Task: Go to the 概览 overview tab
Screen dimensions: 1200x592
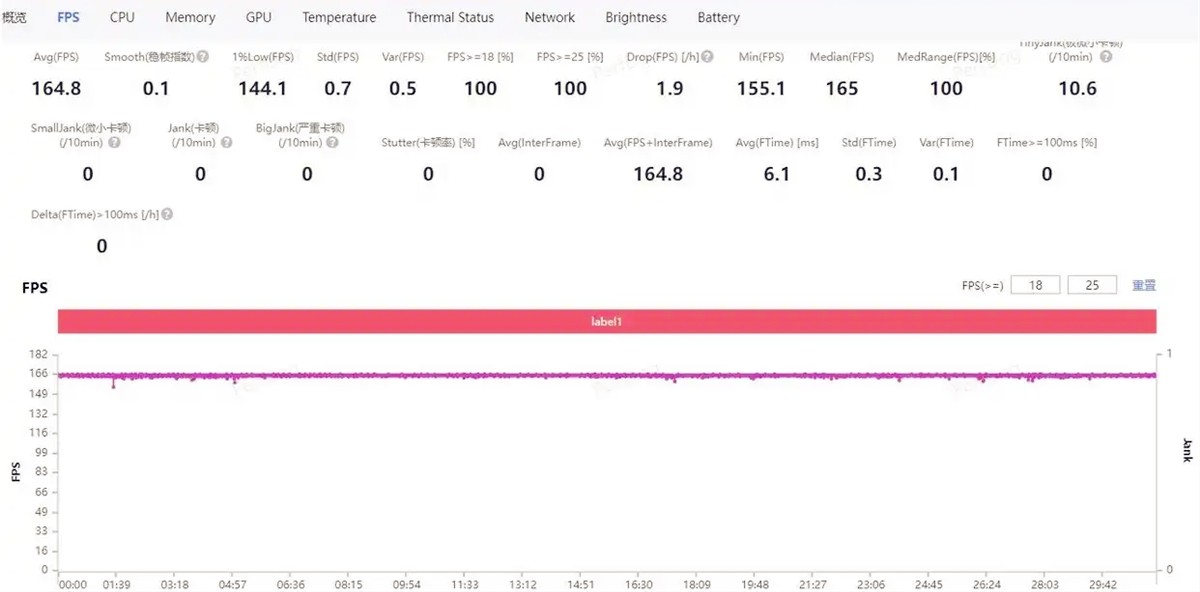Action: click(15, 17)
